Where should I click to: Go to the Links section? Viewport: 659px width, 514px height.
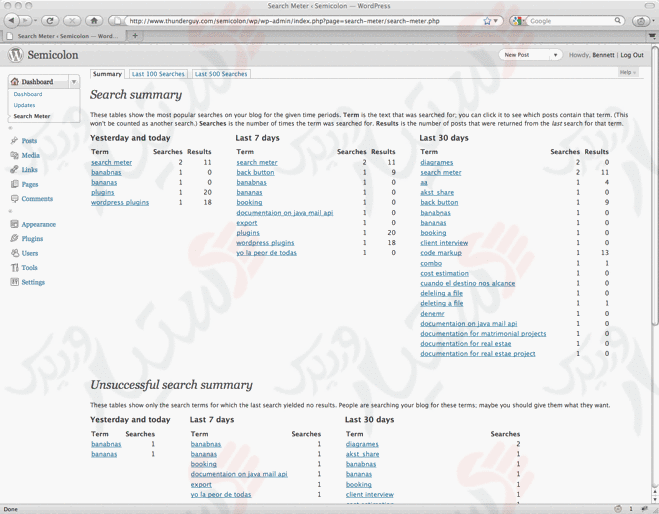coord(29,170)
